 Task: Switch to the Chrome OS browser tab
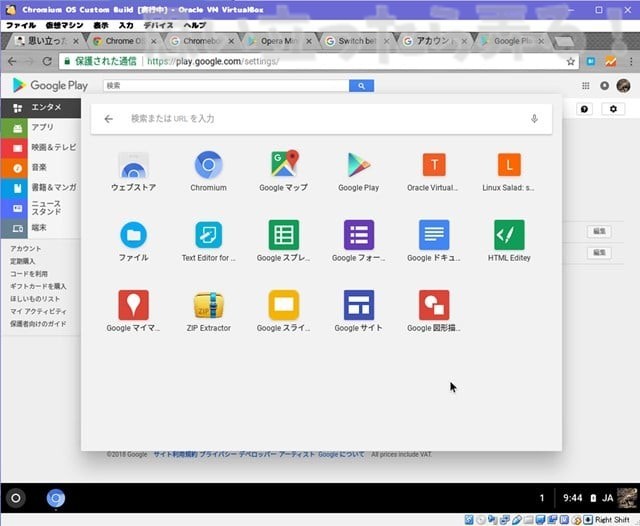[124, 41]
